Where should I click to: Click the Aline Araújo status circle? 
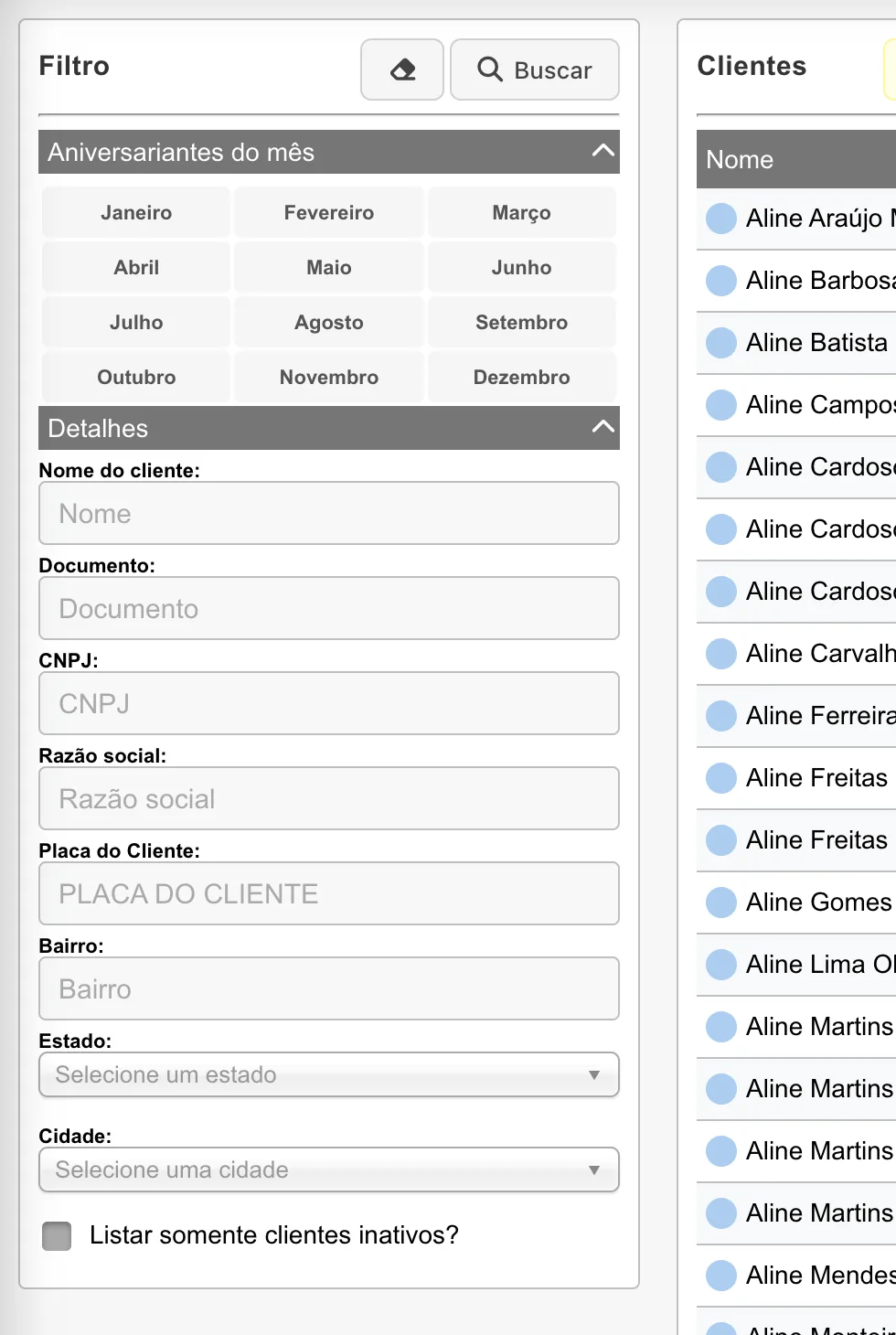coord(721,219)
